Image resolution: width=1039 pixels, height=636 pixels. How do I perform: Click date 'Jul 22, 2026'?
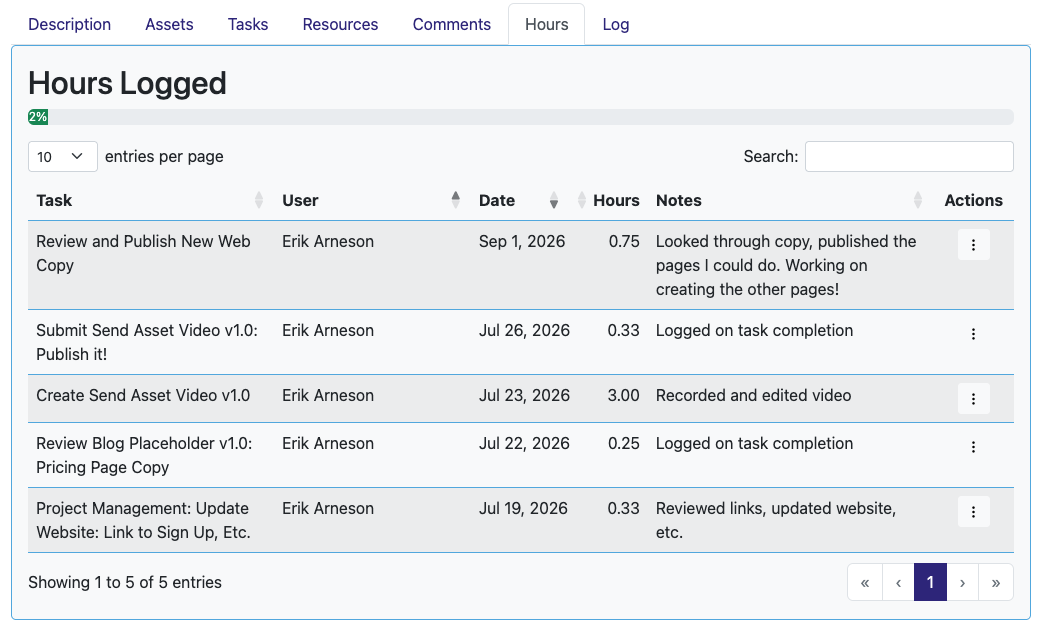coord(524,443)
